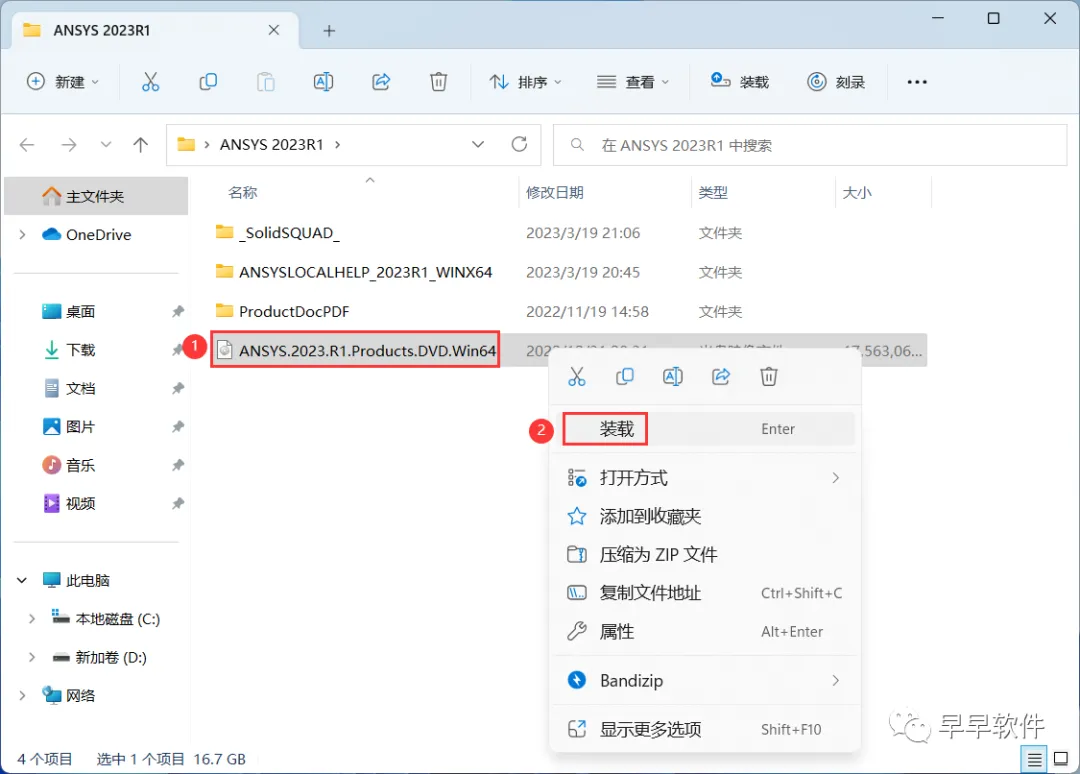
Task: Click the toolbar 装载 mount button
Action: click(740, 82)
